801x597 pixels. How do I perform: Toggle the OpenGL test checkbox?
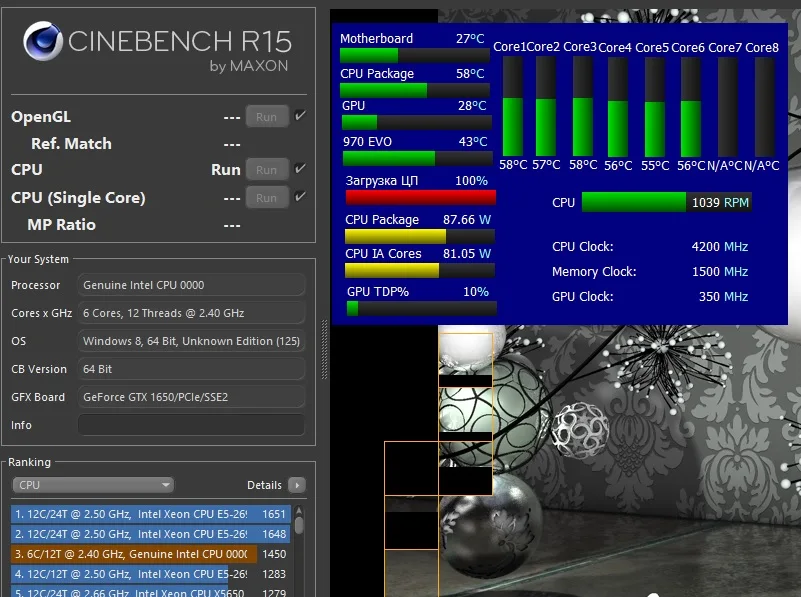pos(300,115)
